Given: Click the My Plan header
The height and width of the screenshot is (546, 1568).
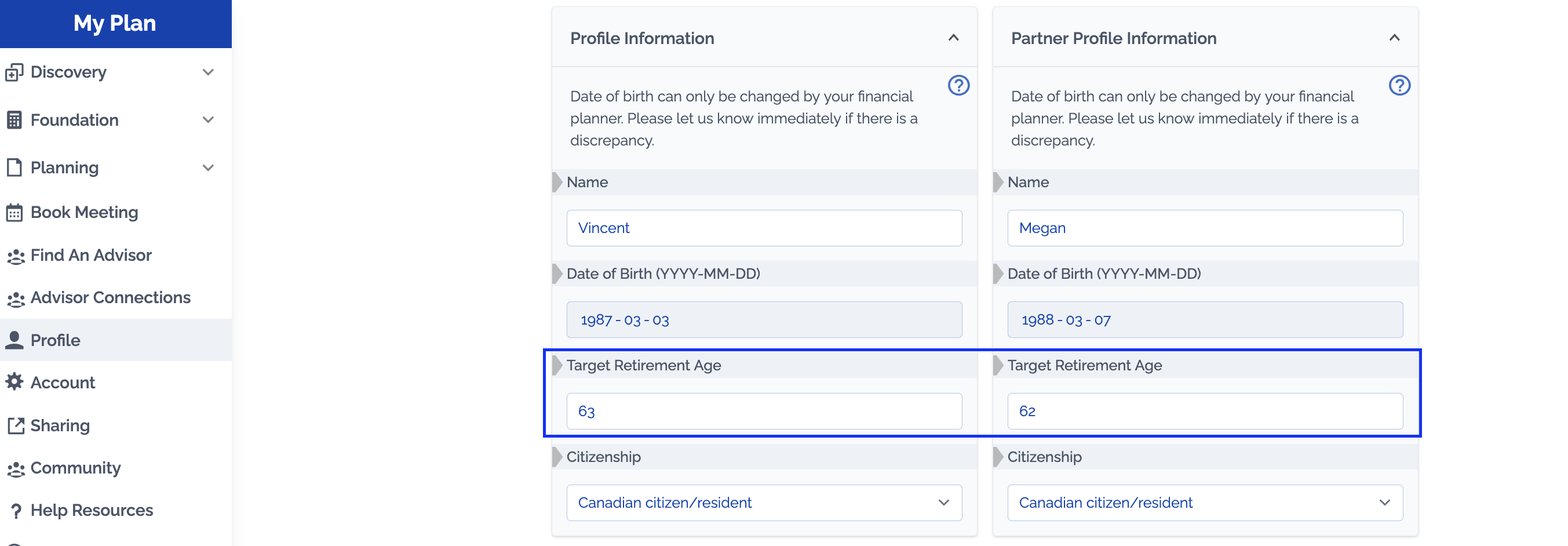Looking at the screenshot, I should point(115,23).
